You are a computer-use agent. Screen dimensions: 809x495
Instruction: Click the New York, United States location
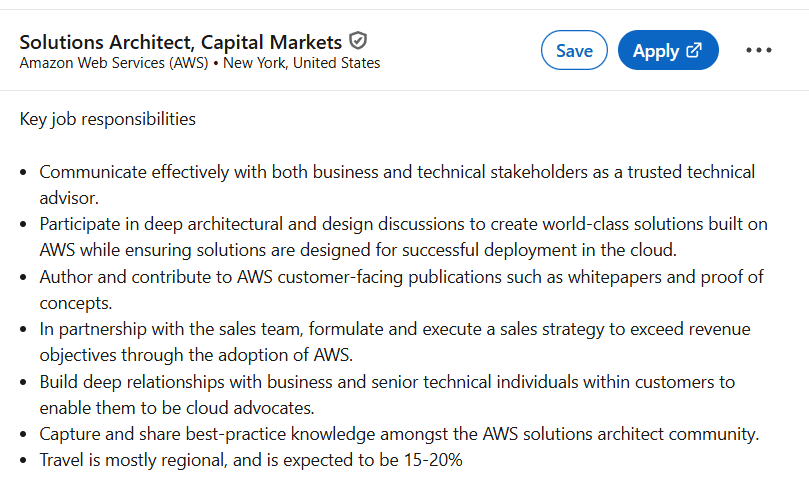pyautogui.click(x=301, y=63)
